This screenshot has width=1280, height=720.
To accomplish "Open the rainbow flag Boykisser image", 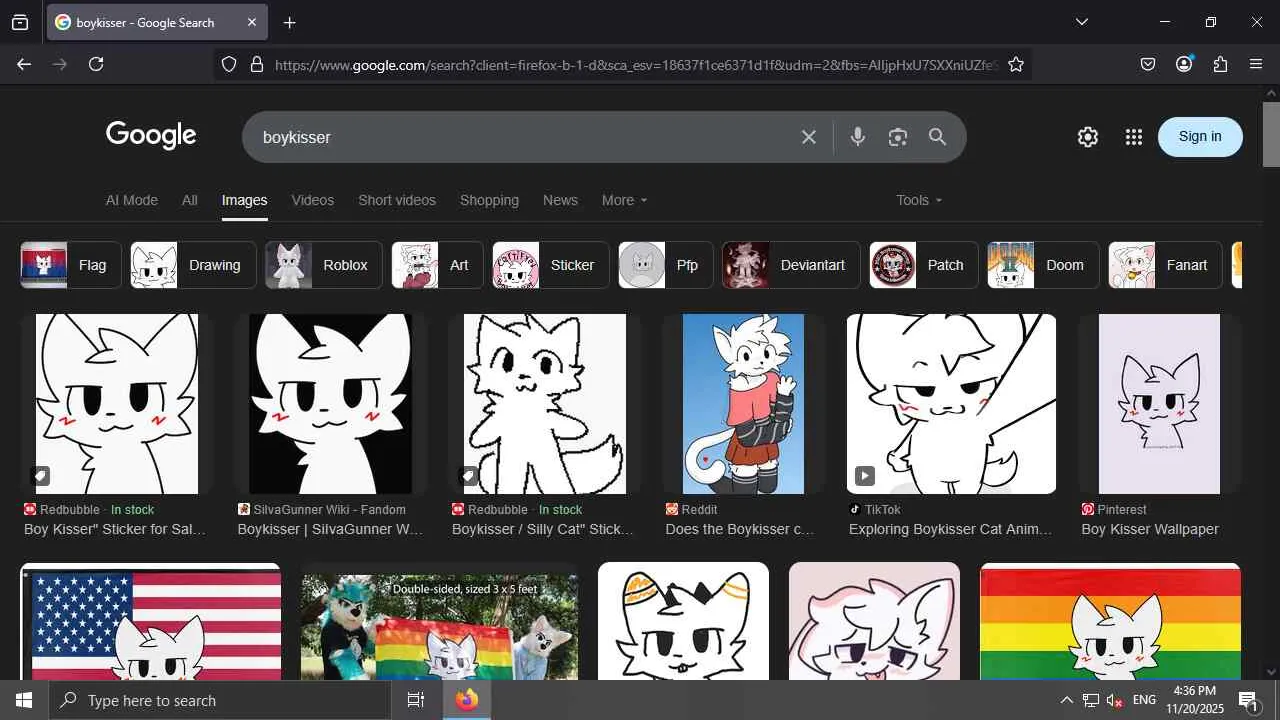I will click(1110, 622).
